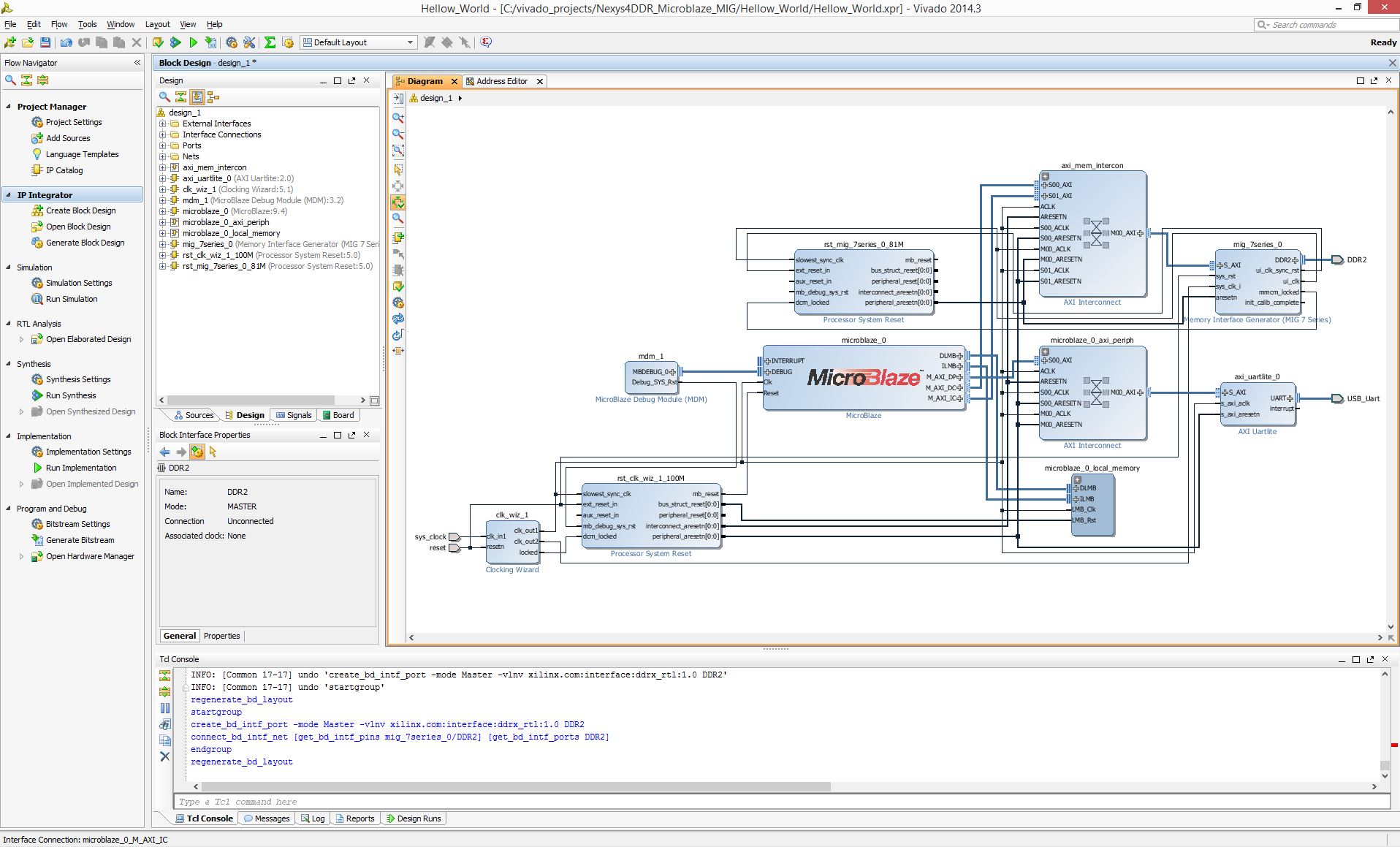The height and width of the screenshot is (847, 1400).
Task: Click the blue arrows refresh icon in the diagram toolbar
Action: click(x=398, y=319)
